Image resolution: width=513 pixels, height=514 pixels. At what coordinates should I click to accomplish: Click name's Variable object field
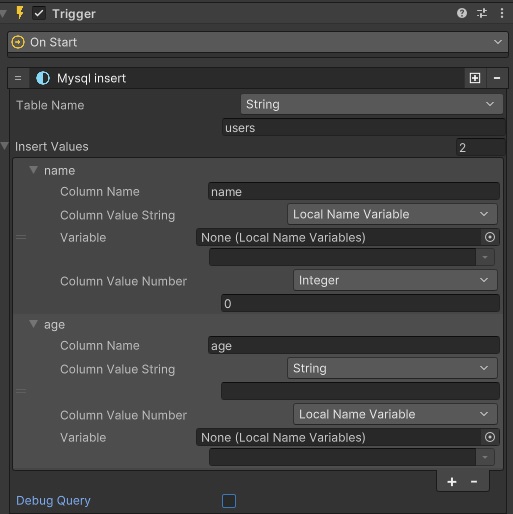(338, 237)
